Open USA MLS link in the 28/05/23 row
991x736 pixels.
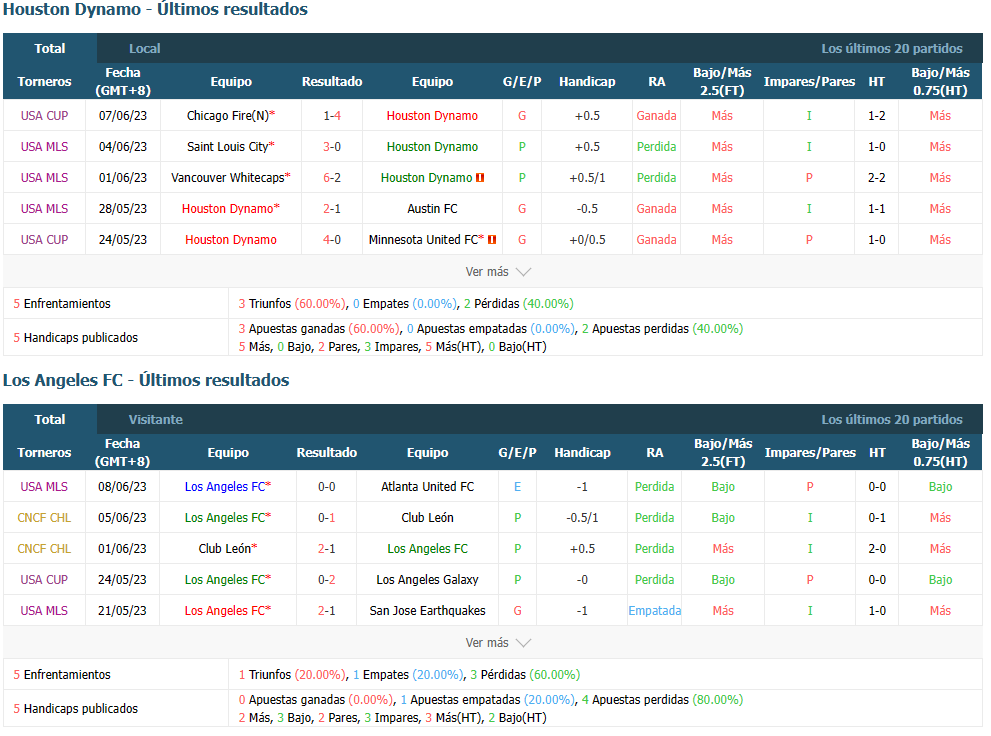click(44, 208)
